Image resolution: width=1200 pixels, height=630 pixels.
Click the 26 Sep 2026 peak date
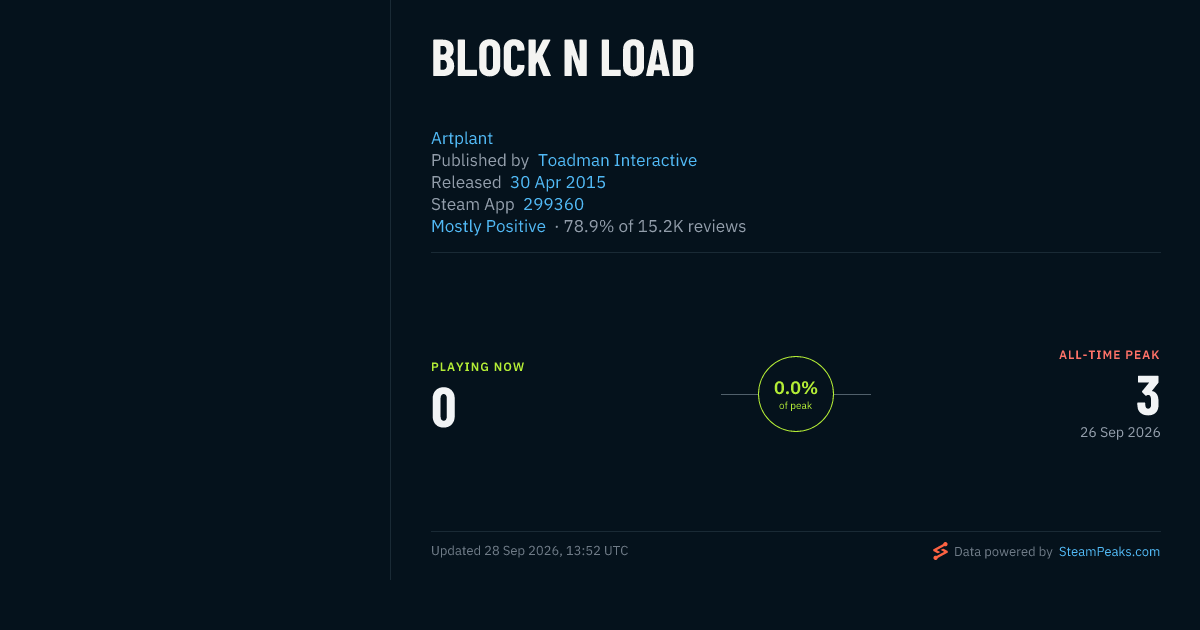point(1120,433)
